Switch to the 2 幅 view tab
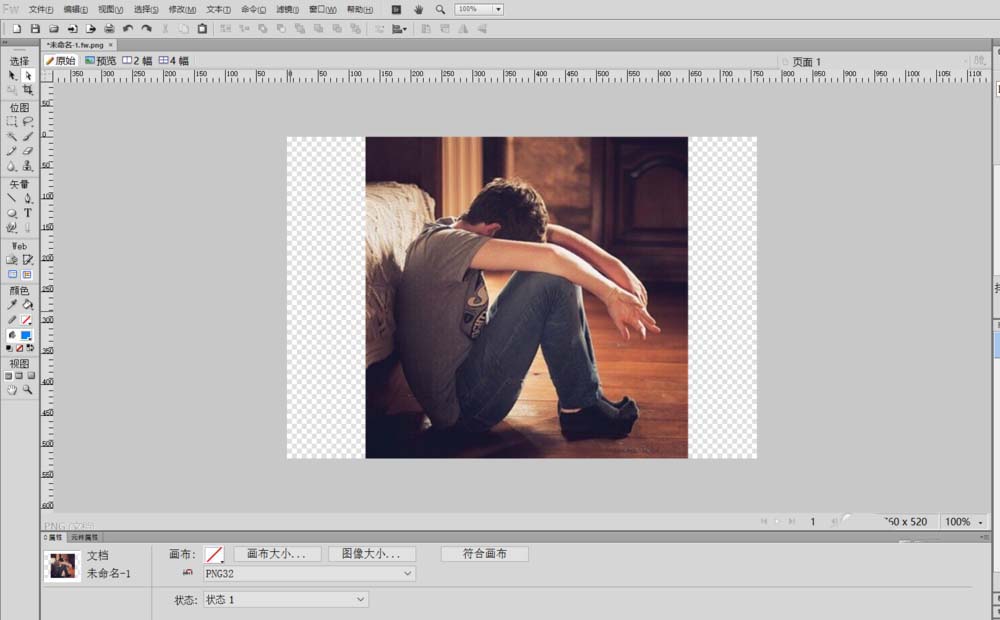The height and width of the screenshot is (620, 1000). coord(137,61)
